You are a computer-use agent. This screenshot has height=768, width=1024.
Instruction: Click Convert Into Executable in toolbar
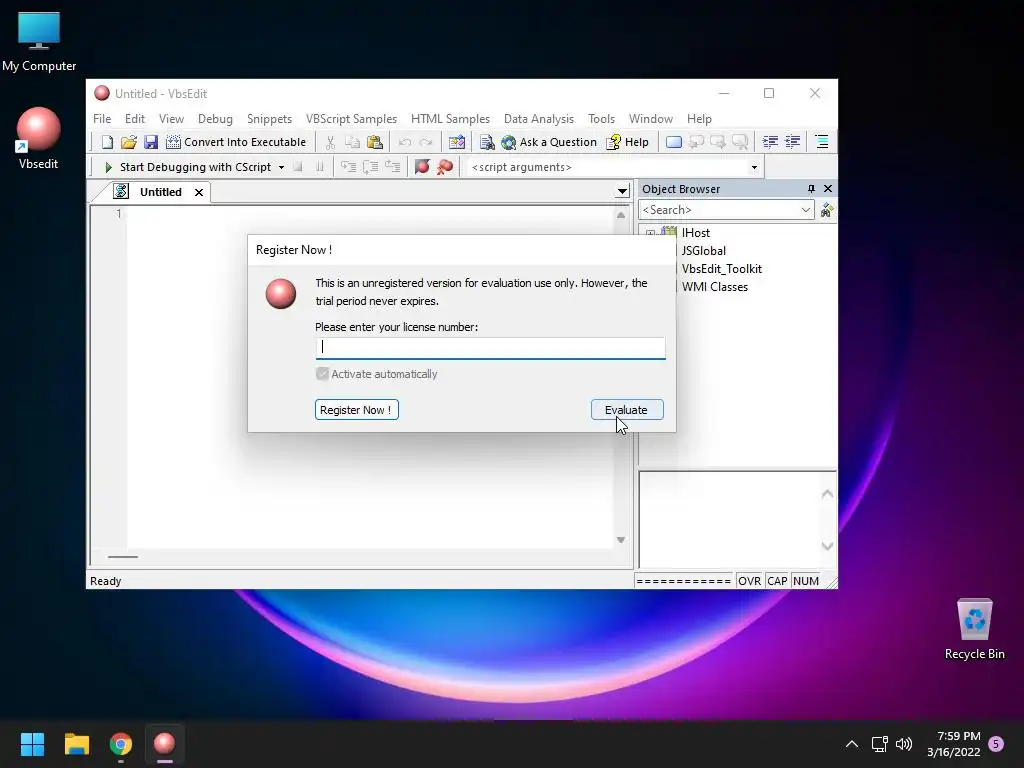[236, 142]
